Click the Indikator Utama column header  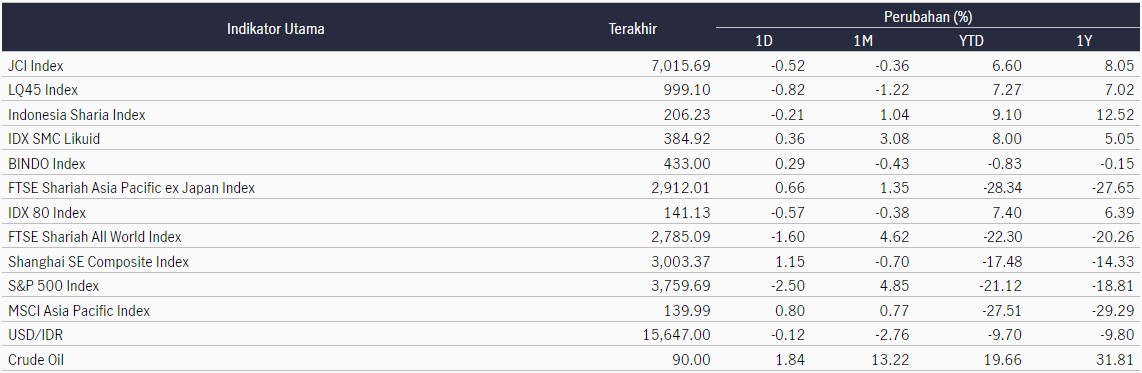click(x=275, y=29)
